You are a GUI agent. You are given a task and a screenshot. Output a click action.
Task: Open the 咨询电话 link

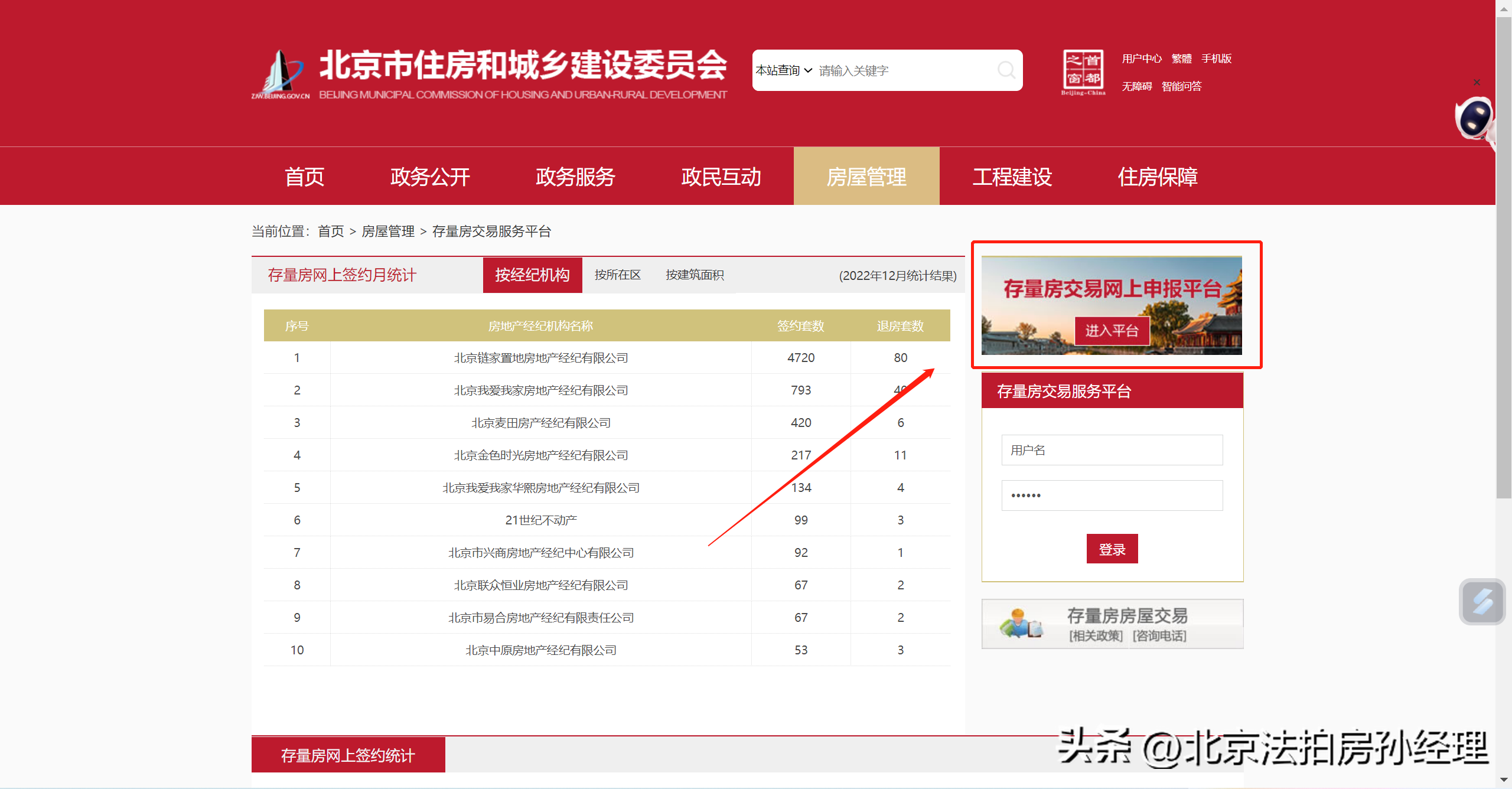1159,635
